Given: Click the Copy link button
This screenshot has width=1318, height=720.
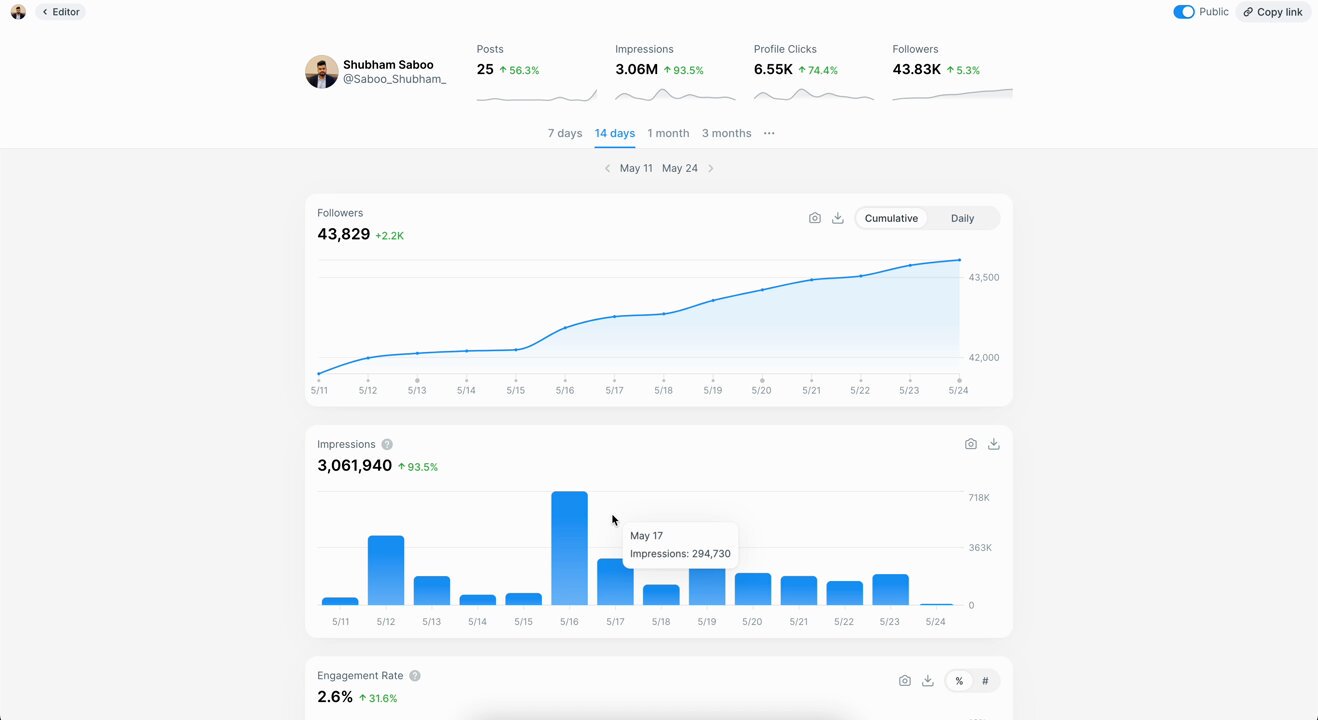Looking at the screenshot, I should pos(1273,12).
